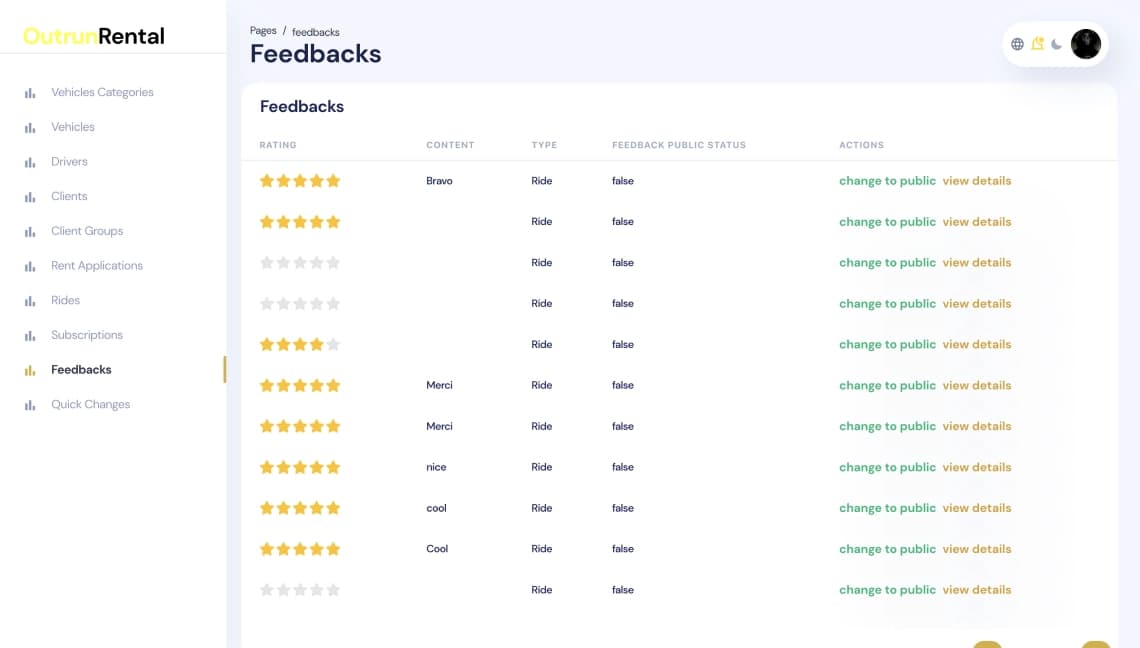The image size is (1140, 648).
Task: Open the notifications bell icon
Action: (x=1037, y=44)
